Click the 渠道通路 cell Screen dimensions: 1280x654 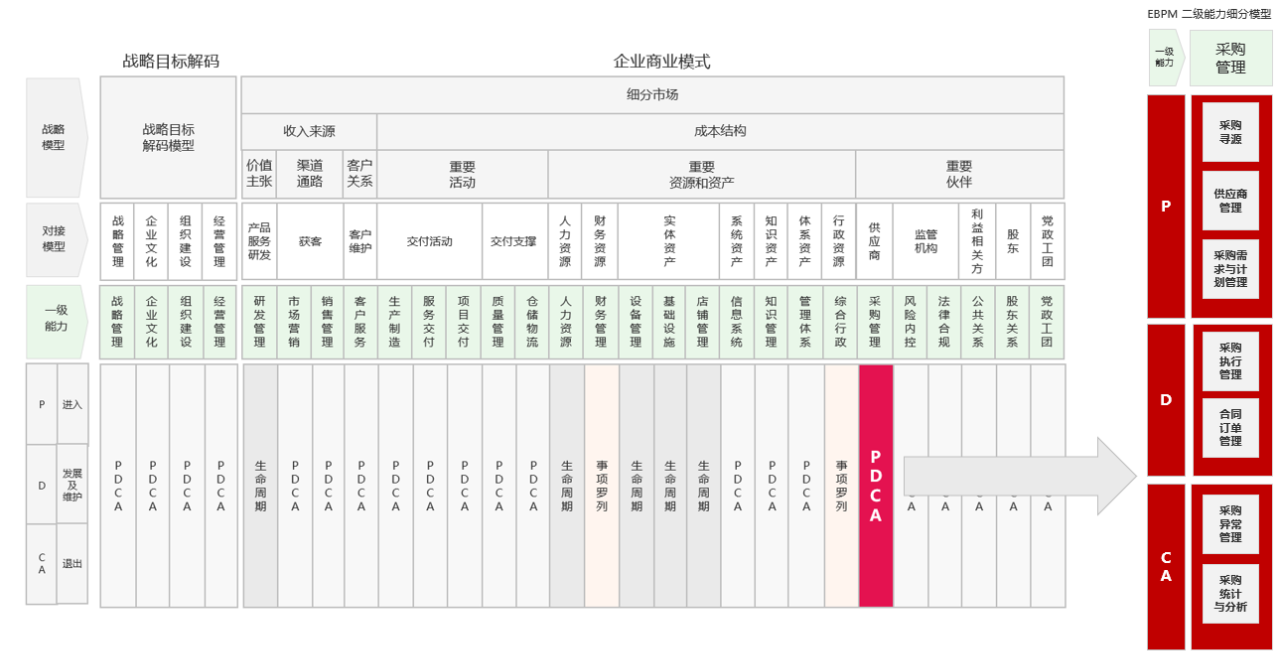310,174
